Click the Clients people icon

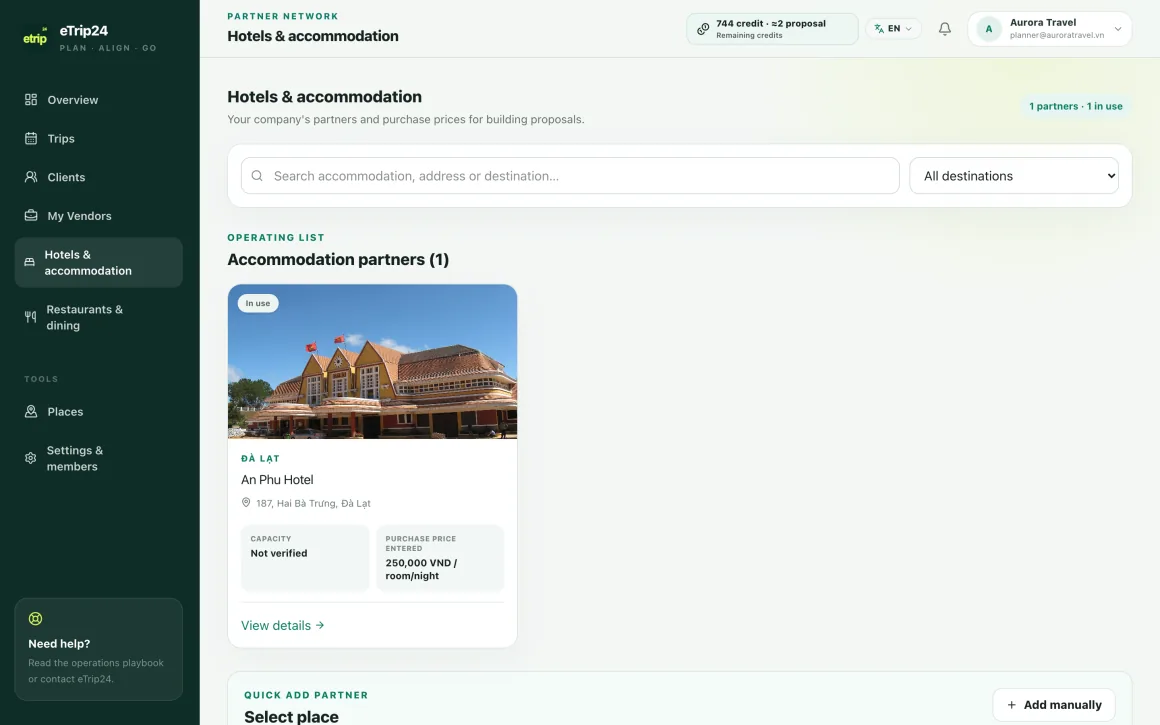pos(30,177)
